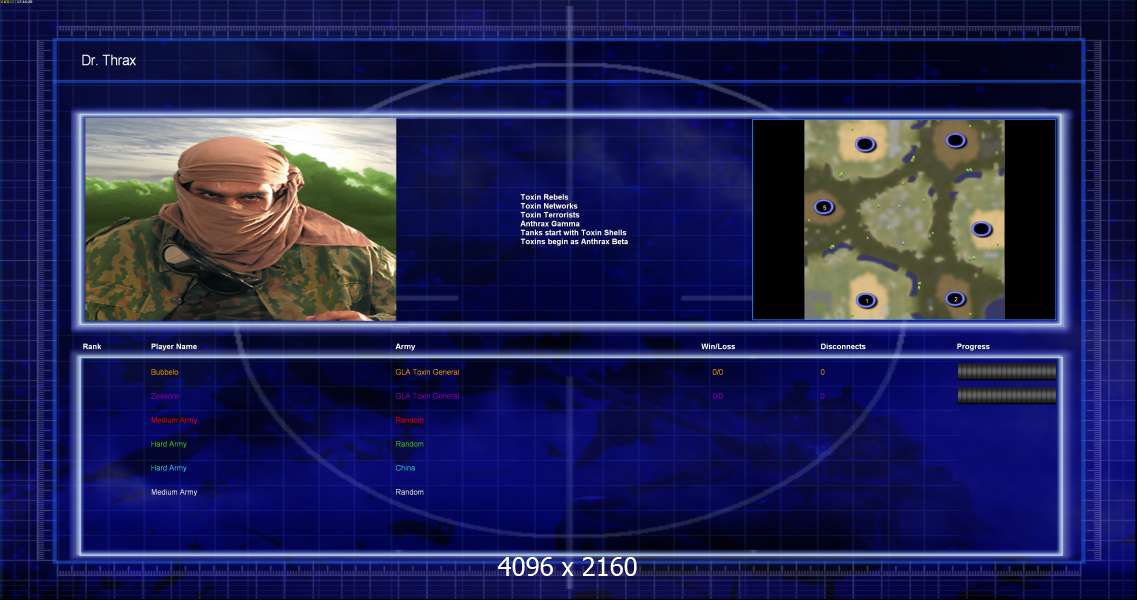Viewport: 1137px width, 600px height.
Task: Click the map preview image
Action: click(x=904, y=219)
